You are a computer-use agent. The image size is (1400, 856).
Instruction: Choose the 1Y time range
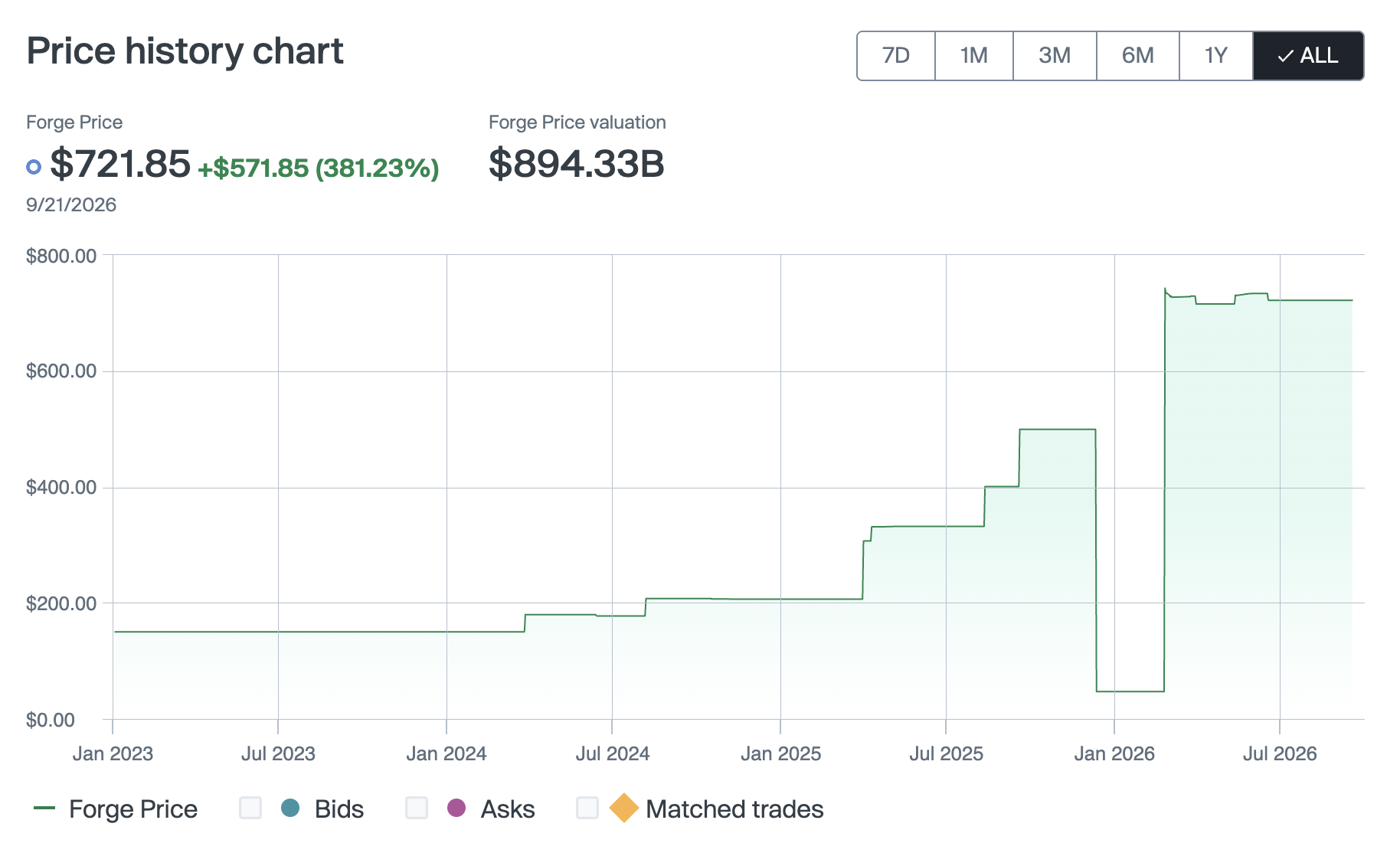point(1216,56)
